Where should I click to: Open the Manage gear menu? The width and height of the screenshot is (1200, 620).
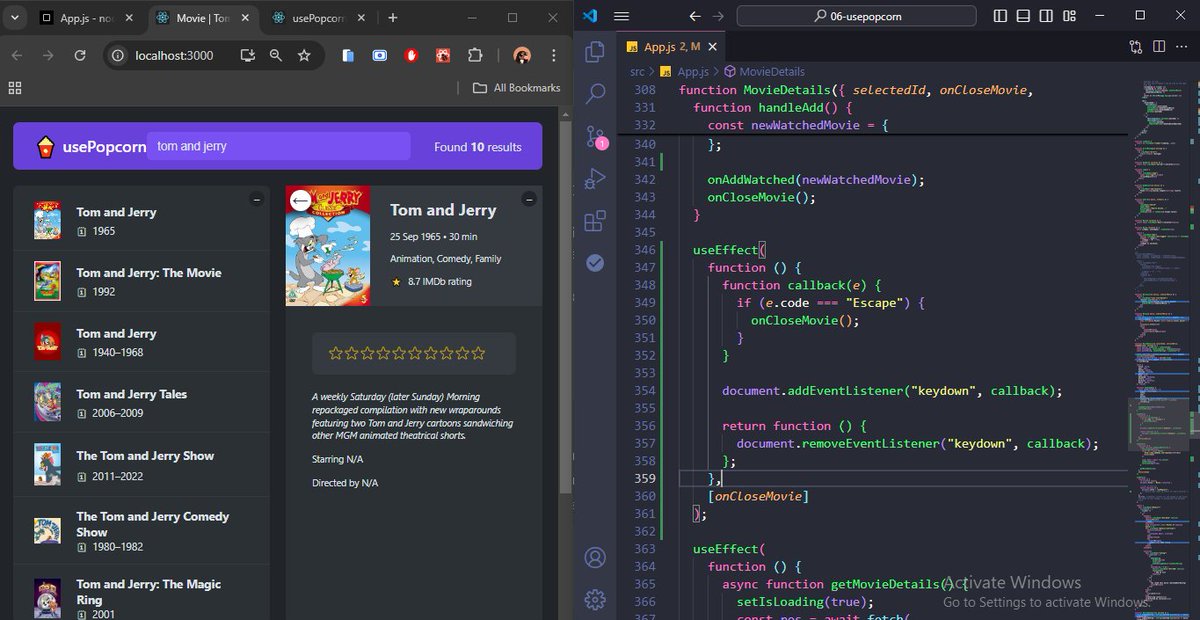pyautogui.click(x=595, y=599)
